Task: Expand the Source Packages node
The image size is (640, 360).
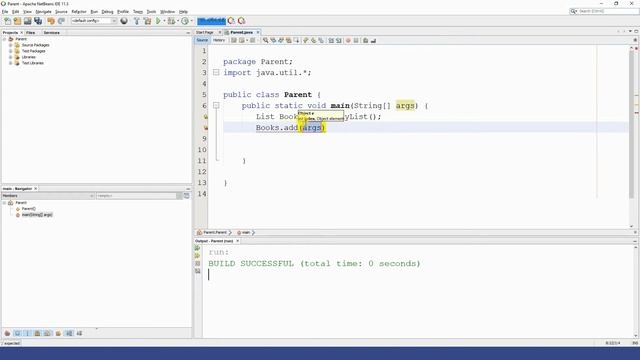Action: pyautogui.click(x=11, y=45)
